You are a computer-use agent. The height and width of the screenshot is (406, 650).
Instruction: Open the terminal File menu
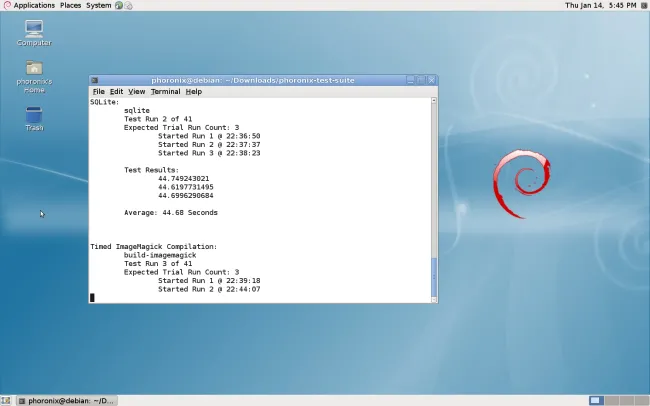tap(98, 91)
